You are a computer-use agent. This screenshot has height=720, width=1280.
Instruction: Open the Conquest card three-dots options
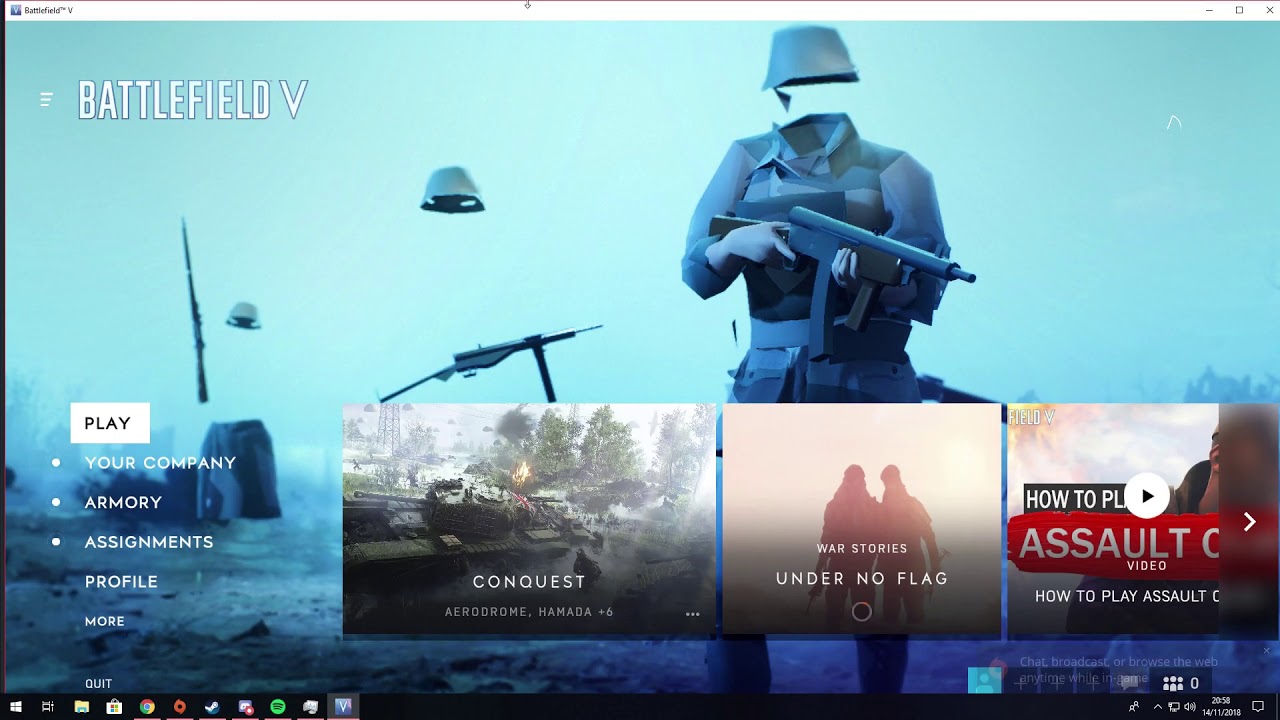tap(692, 614)
